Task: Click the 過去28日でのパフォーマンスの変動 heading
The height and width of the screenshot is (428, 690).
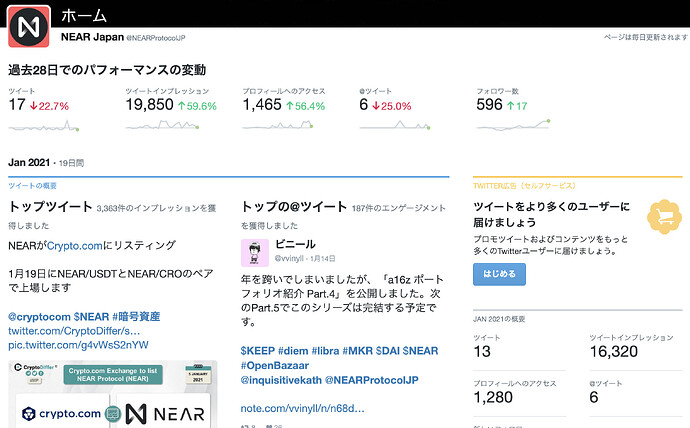Action: (107, 70)
